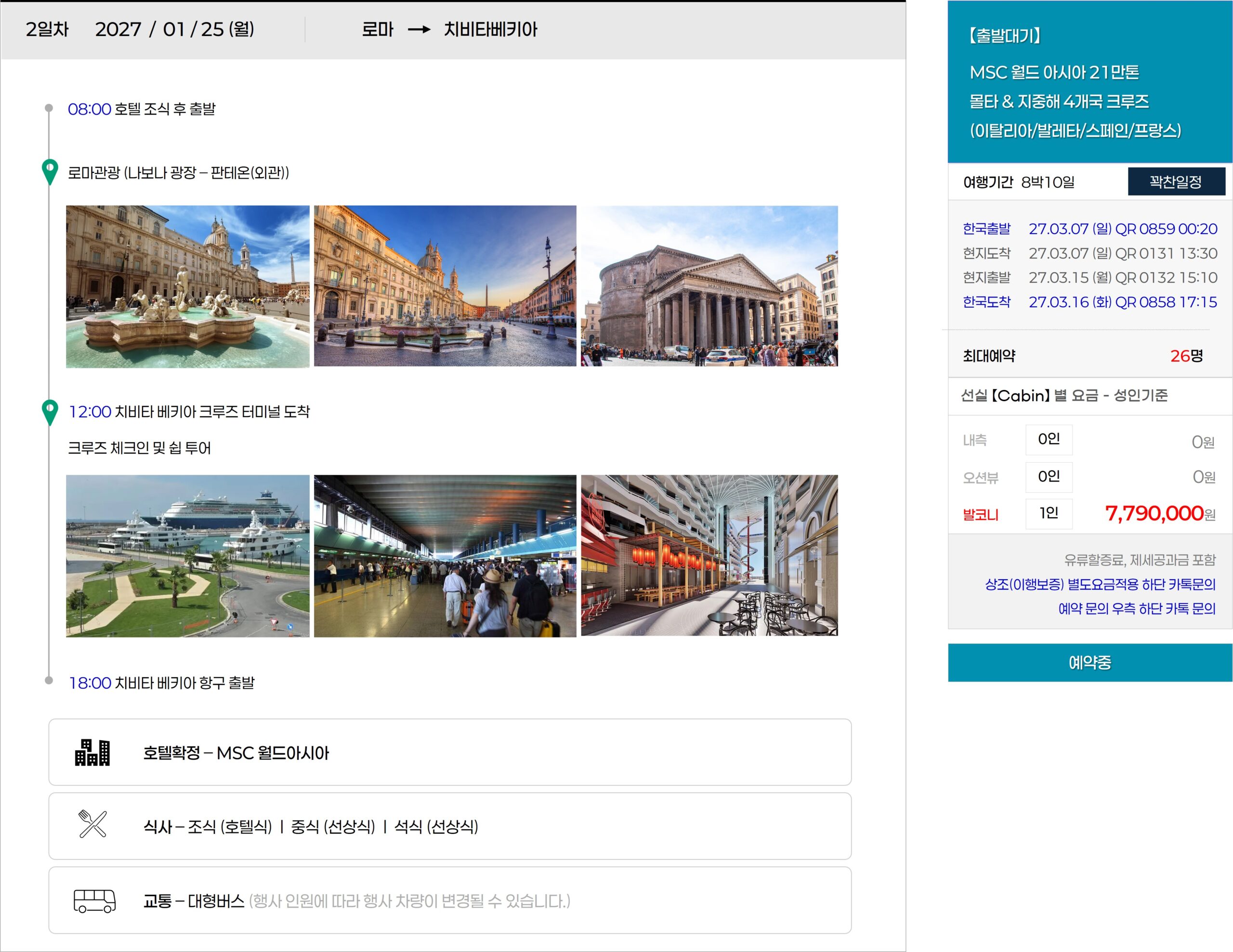This screenshot has width=1233, height=952.
Task: Click the hotel building icon
Action: coord(92,752)
